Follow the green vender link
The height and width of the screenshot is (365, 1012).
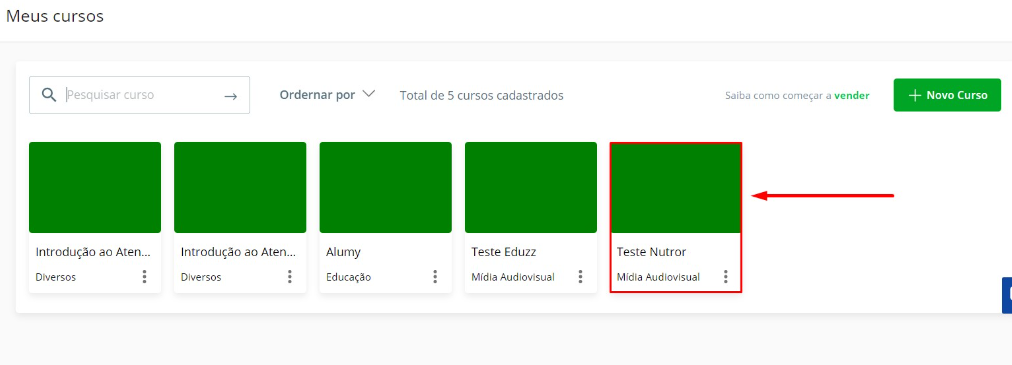852,95
